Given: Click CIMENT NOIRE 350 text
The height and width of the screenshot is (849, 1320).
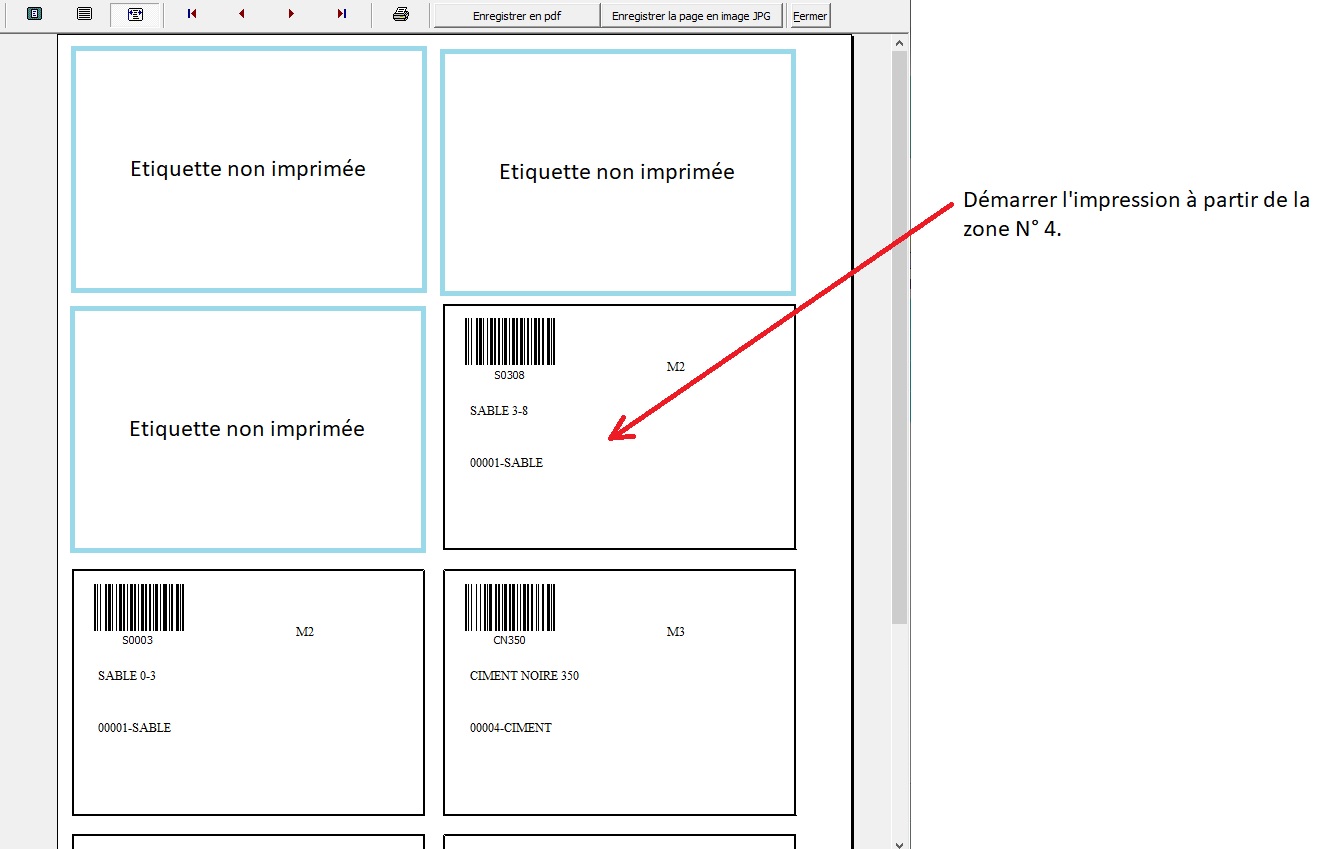Looking at the screenshot, I should tap(524, 676).
